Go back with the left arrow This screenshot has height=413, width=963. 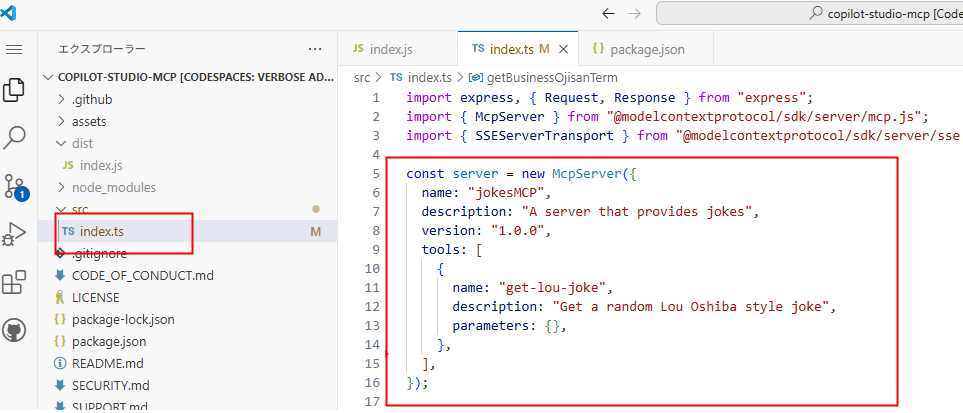(x=608, y=14)
